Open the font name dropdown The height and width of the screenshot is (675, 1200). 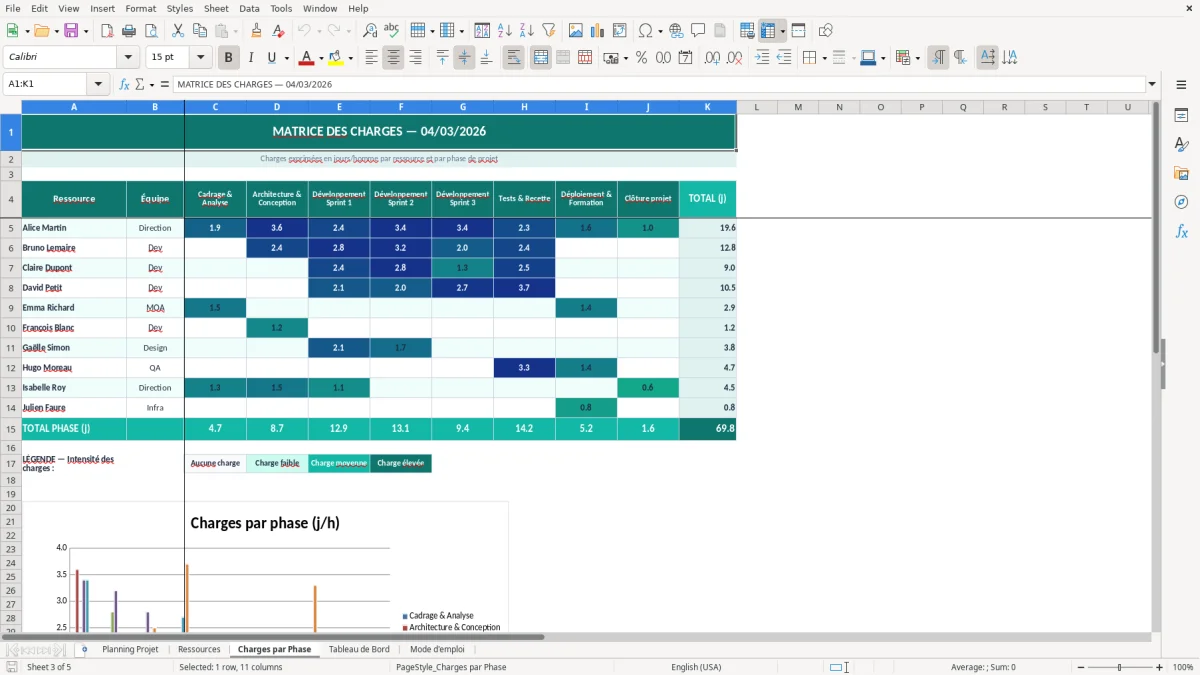point(128,58)
